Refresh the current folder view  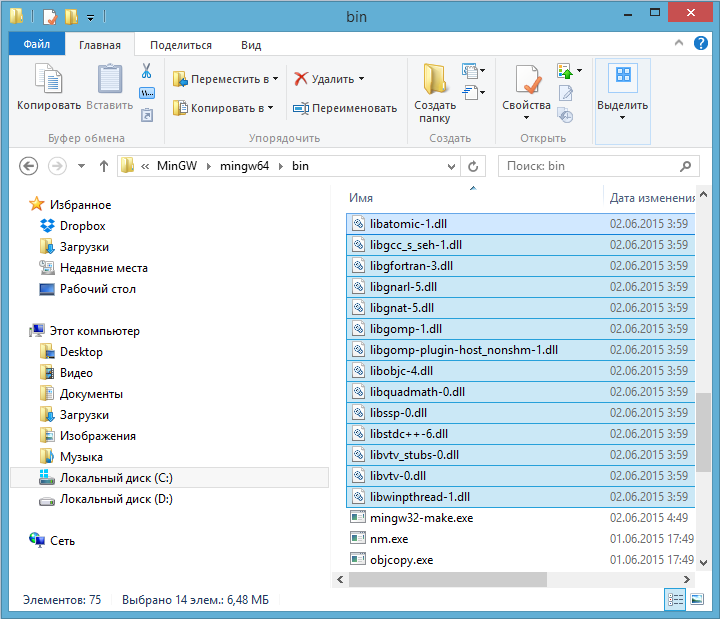pos(473,166)
